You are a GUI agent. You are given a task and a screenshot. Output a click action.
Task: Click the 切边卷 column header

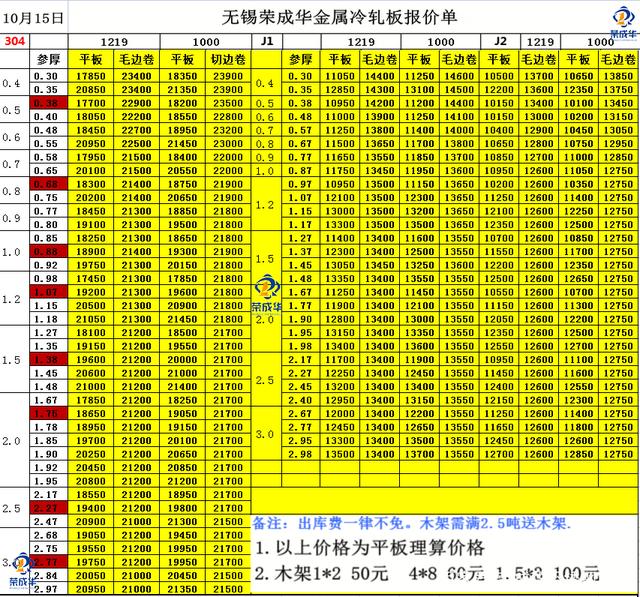[x=228, y=60]
